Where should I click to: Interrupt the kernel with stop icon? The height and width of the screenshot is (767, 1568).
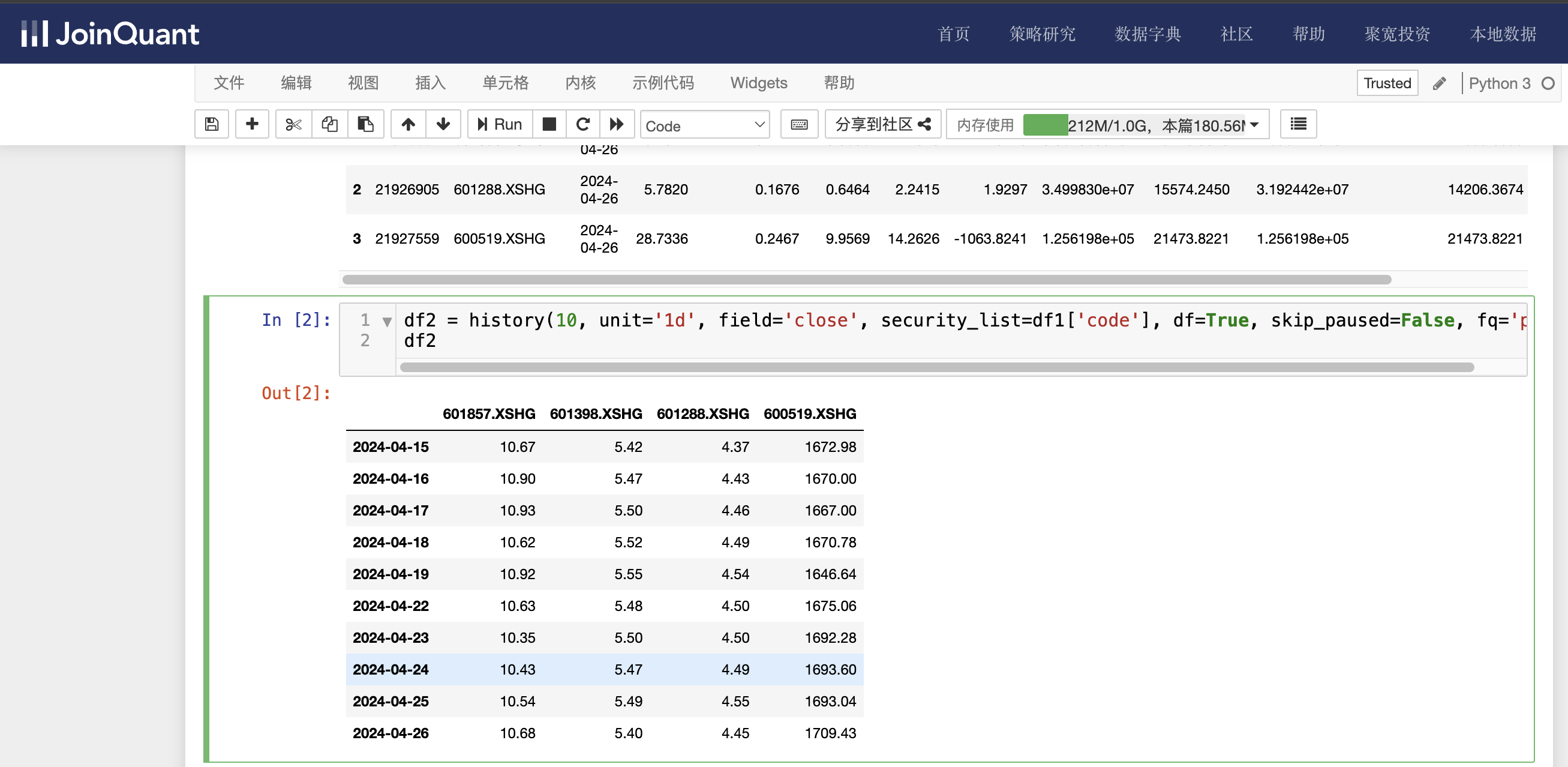549,124
